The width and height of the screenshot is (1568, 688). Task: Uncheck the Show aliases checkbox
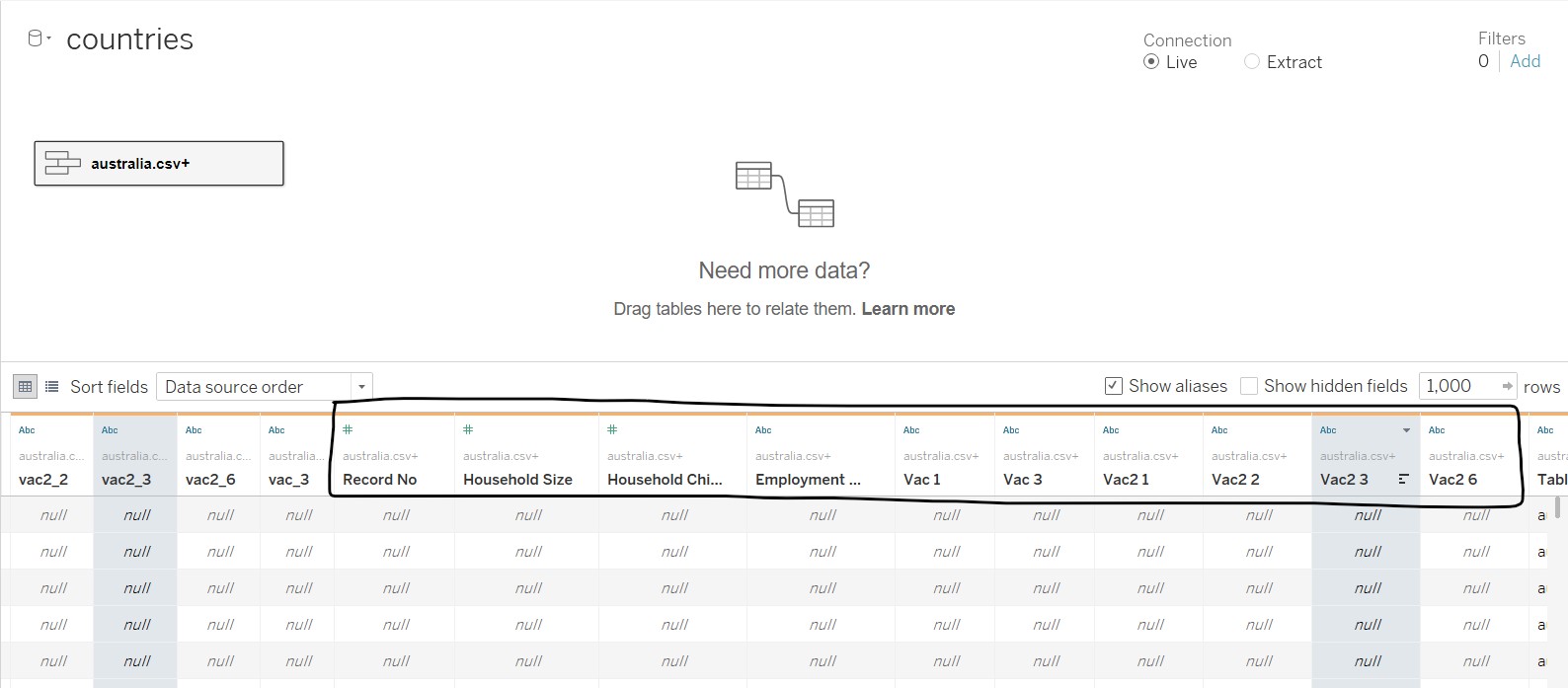coord(1113,386)
